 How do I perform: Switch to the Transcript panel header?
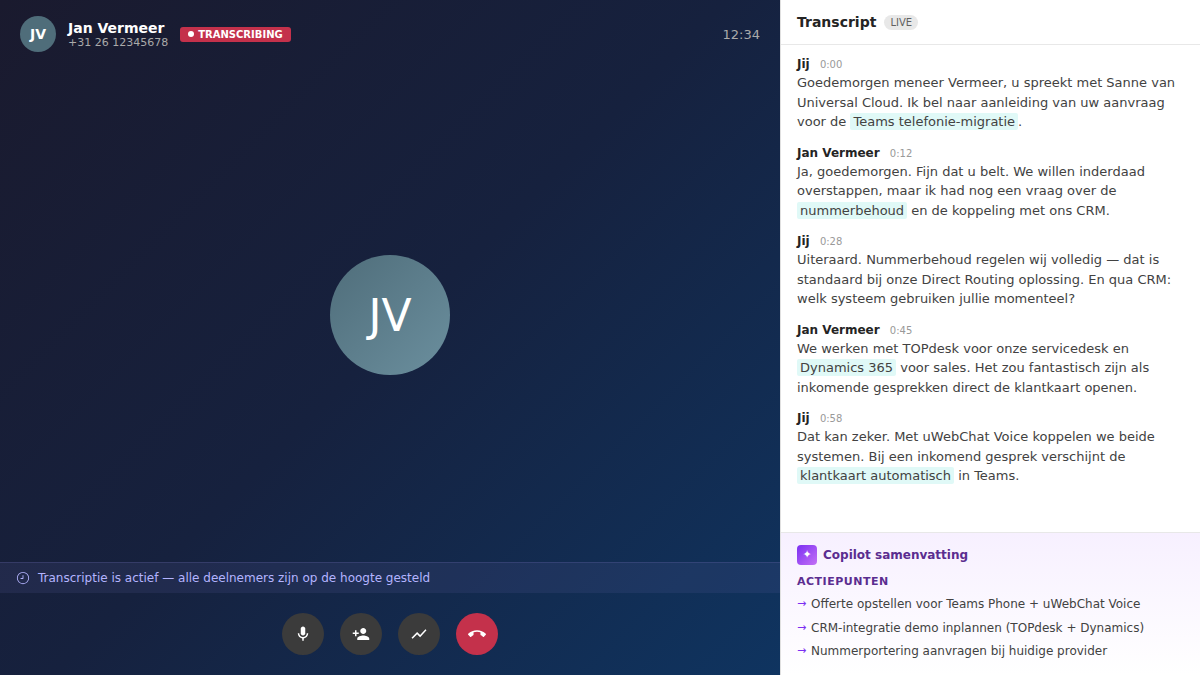(x=837, y=21)
